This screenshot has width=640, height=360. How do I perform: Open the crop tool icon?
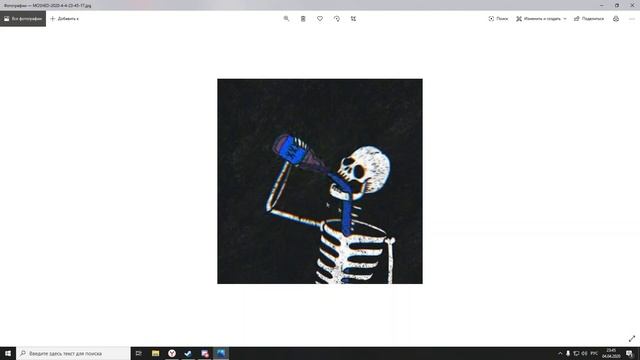(x=353, y=19)
